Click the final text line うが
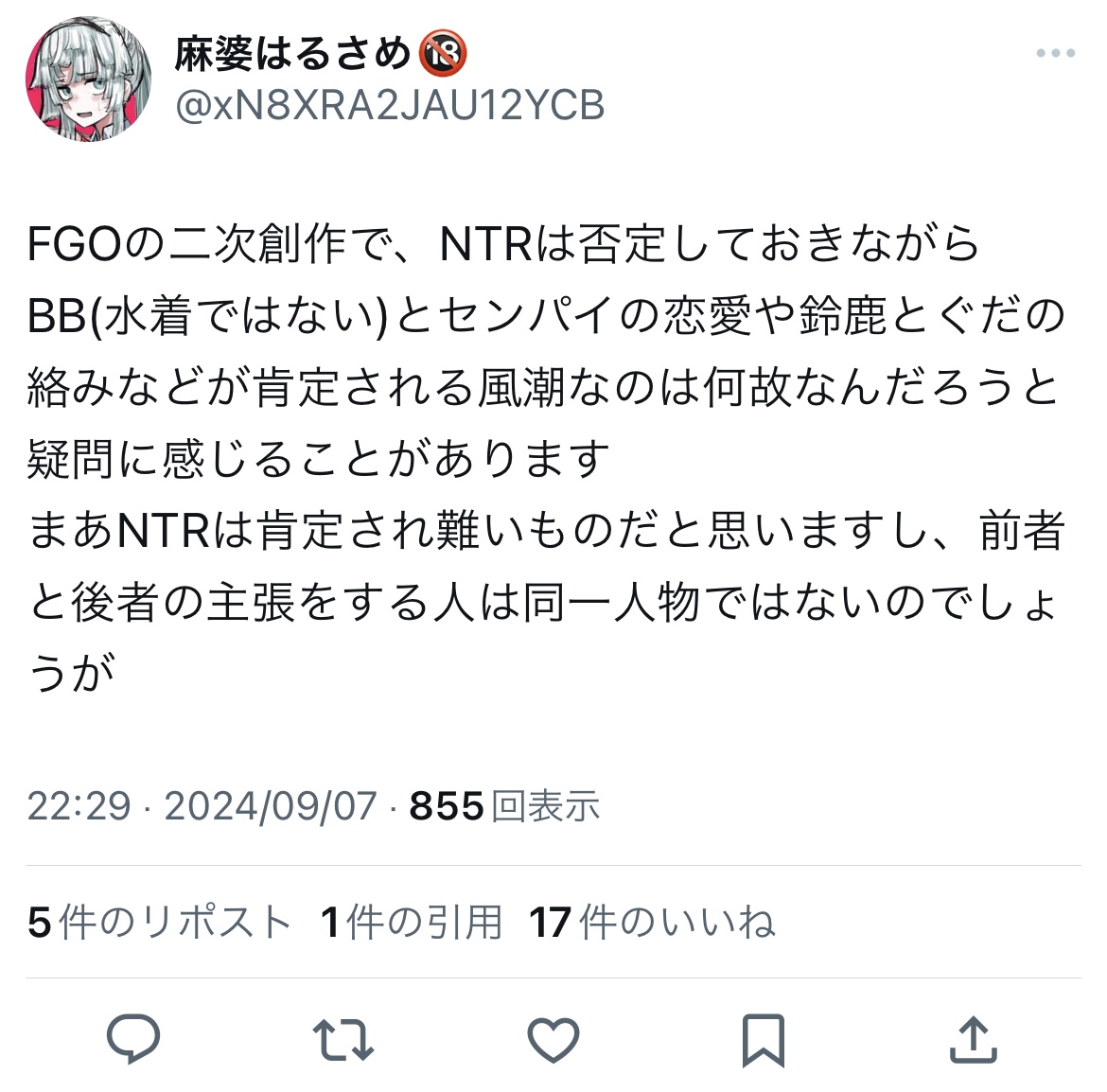This screenshot has width=1107, height=1092. tap(71, 674)
